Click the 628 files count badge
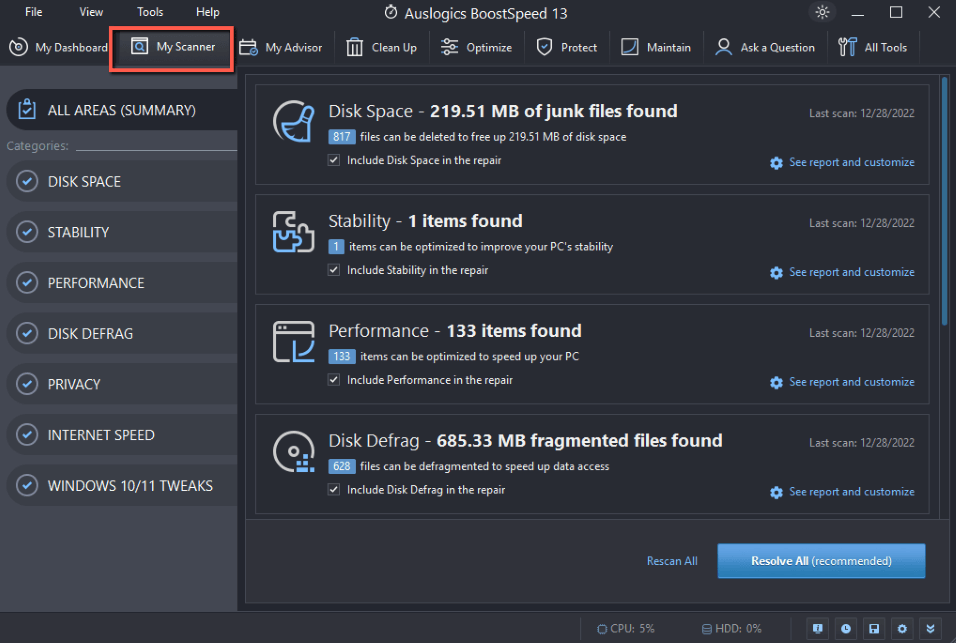This screenshot has width=956, height=643. coord(341,466)
